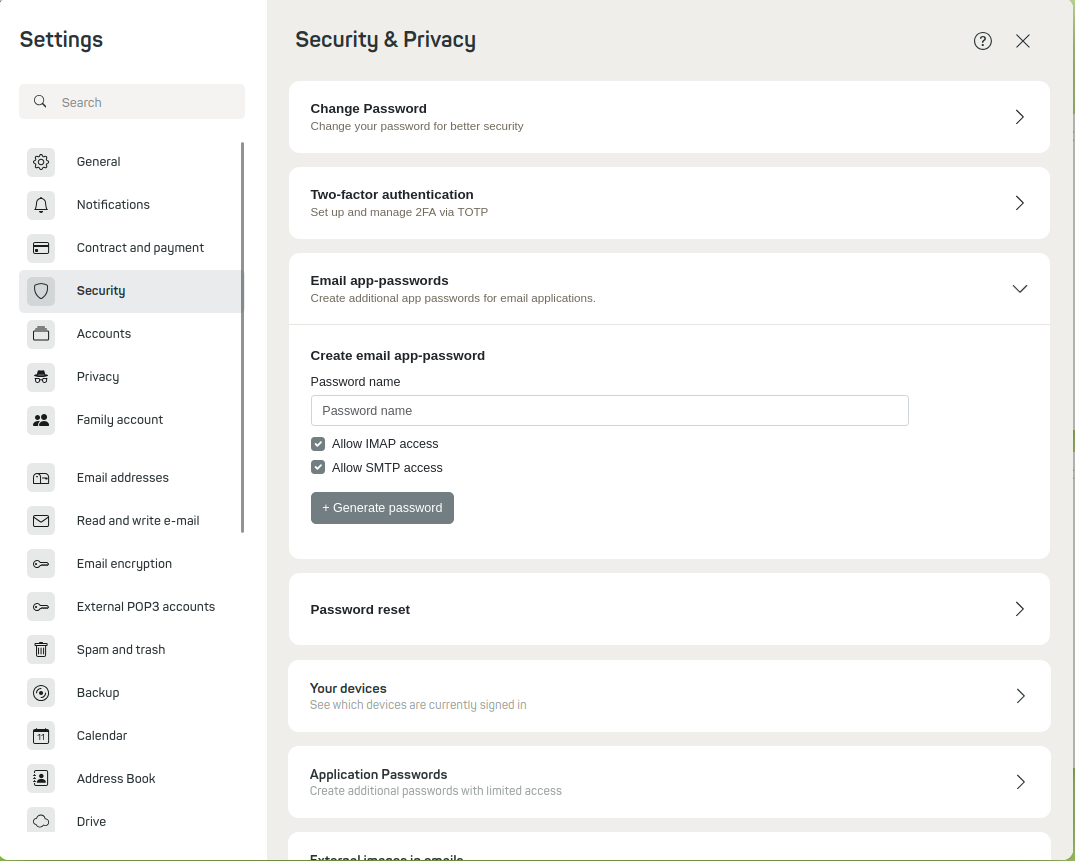Image resolution: width=1075 pixels, height=861 pixels.
Task: Disable the Allow SMTP access checkbox
Action: coord(318,468)
